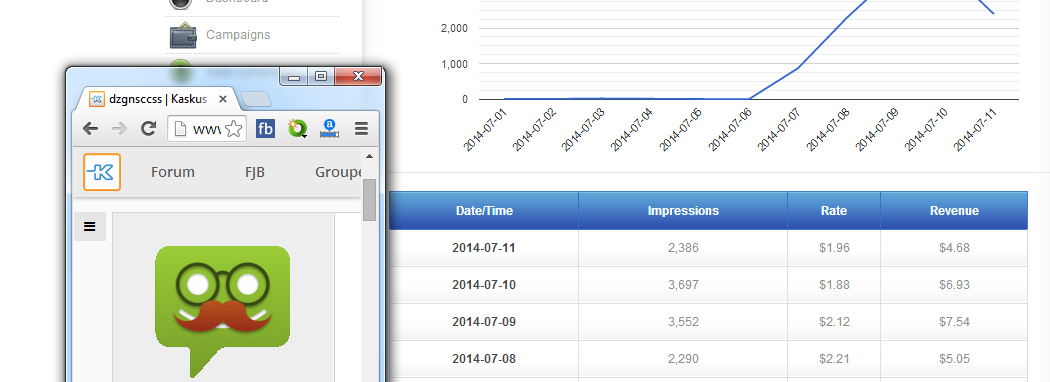Click the mustache avatar image
1050x382 pixels.
coord(223,312)
